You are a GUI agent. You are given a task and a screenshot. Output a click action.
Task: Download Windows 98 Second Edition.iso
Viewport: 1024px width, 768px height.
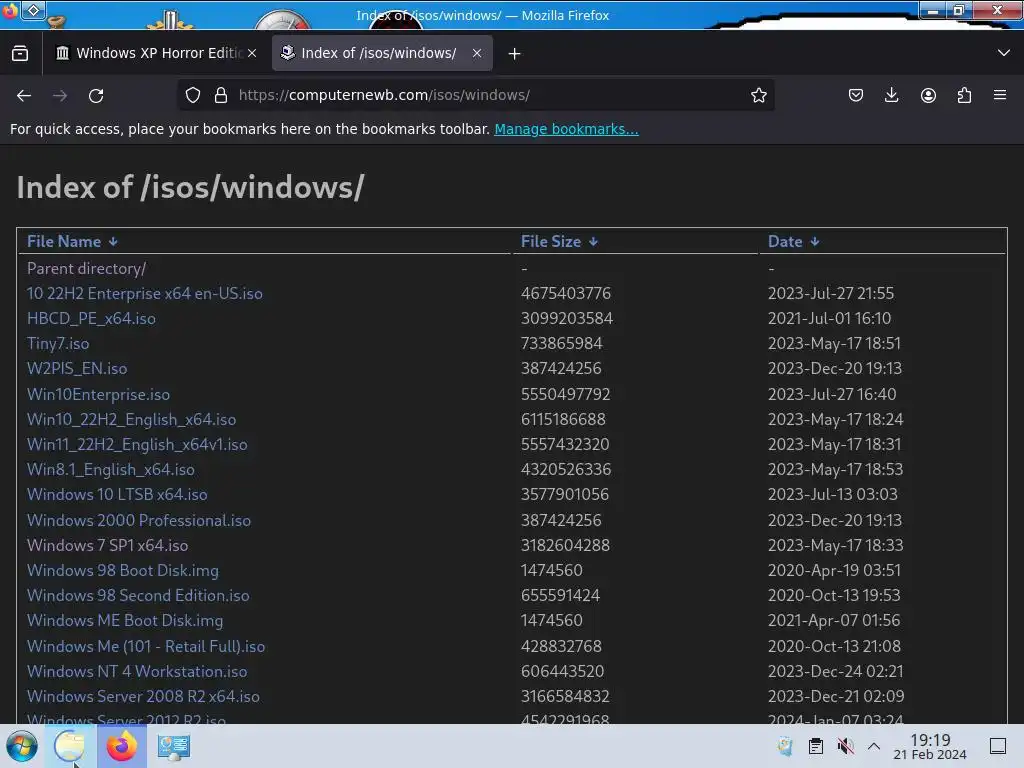click(138, 596)
